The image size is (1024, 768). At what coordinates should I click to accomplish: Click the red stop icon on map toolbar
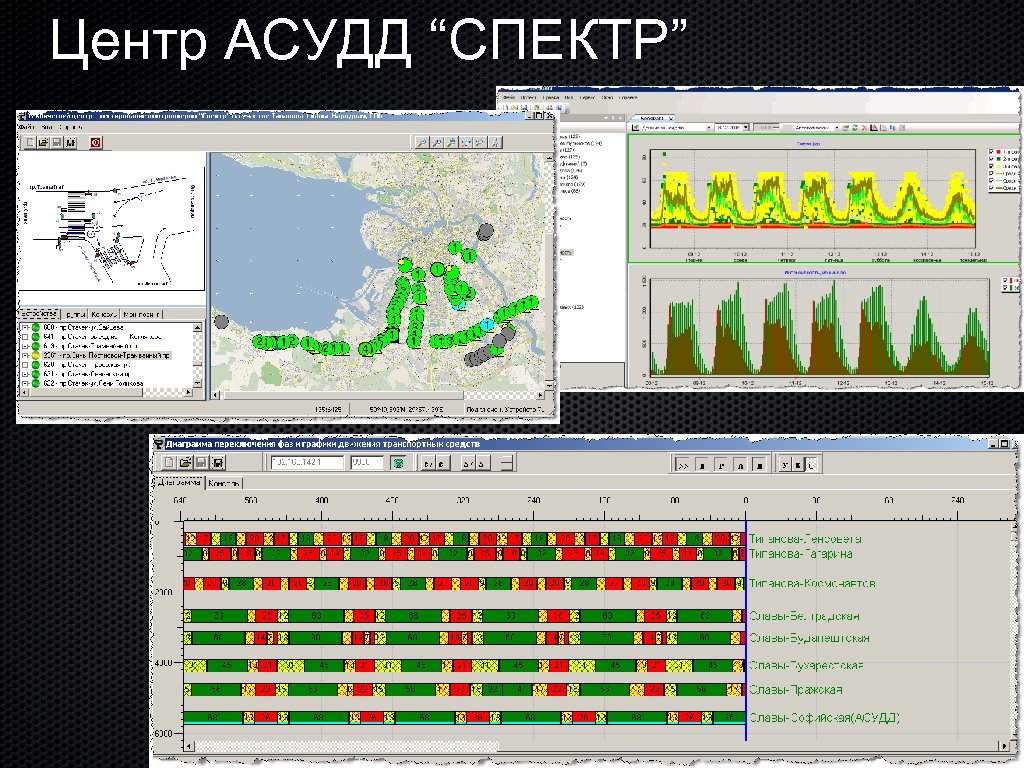94,141
